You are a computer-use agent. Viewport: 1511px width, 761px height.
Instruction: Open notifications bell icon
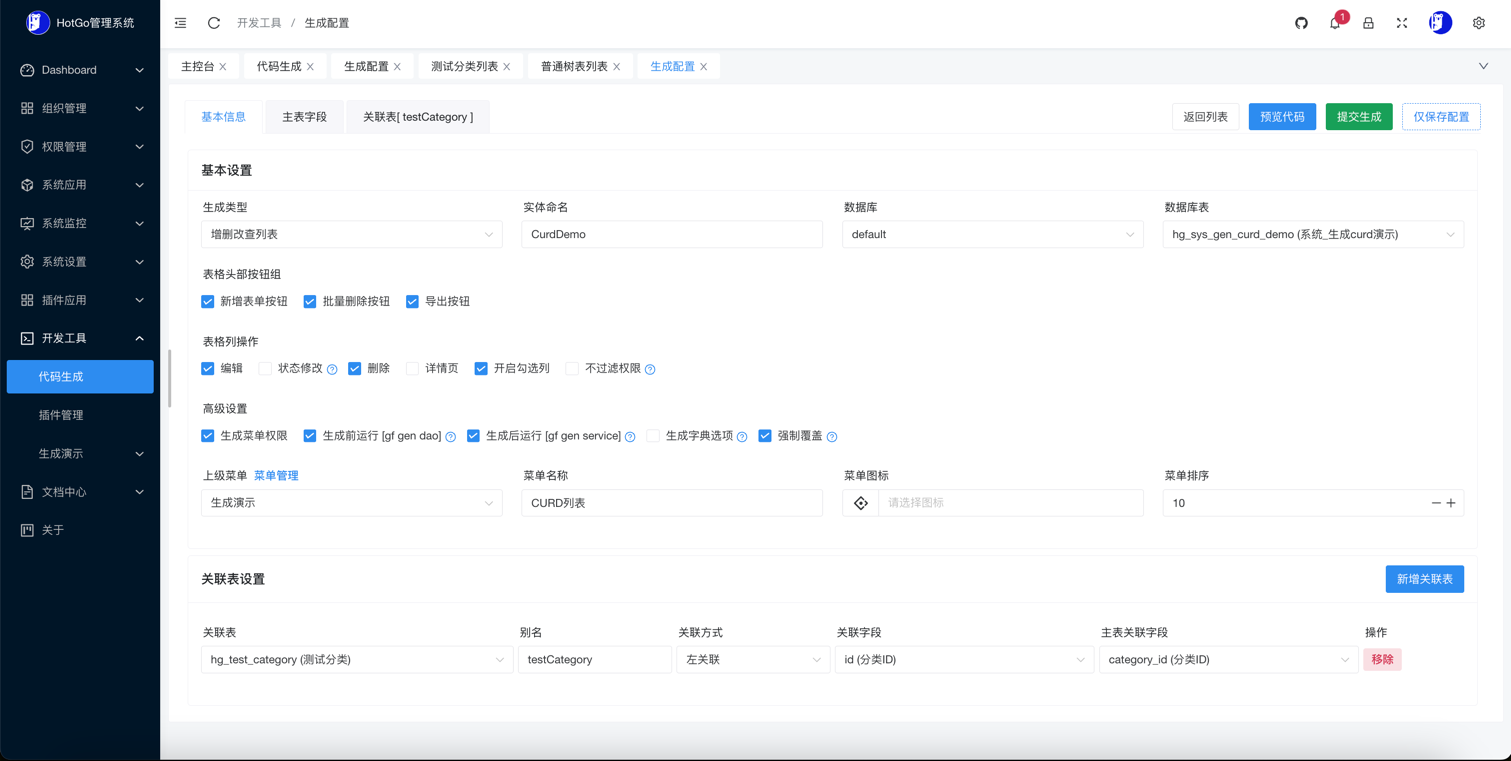pos(1335,23)
